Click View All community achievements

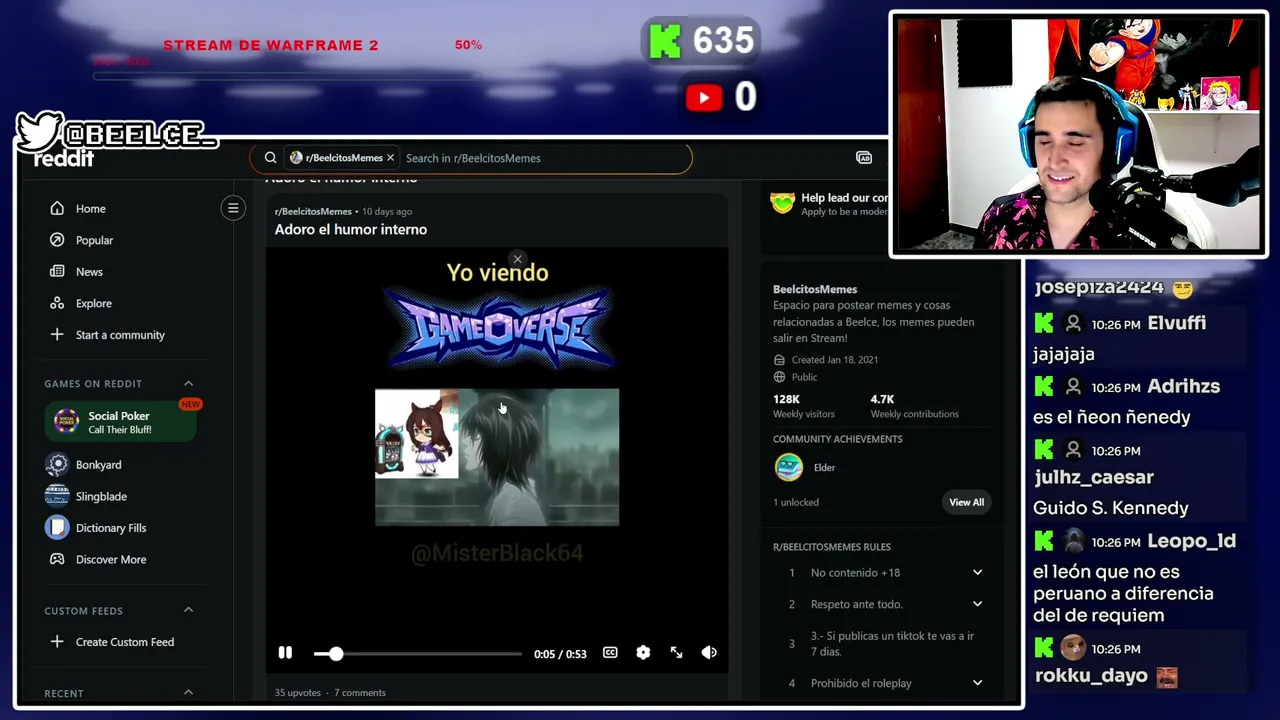pyautogui.click(x=966, y=502)
